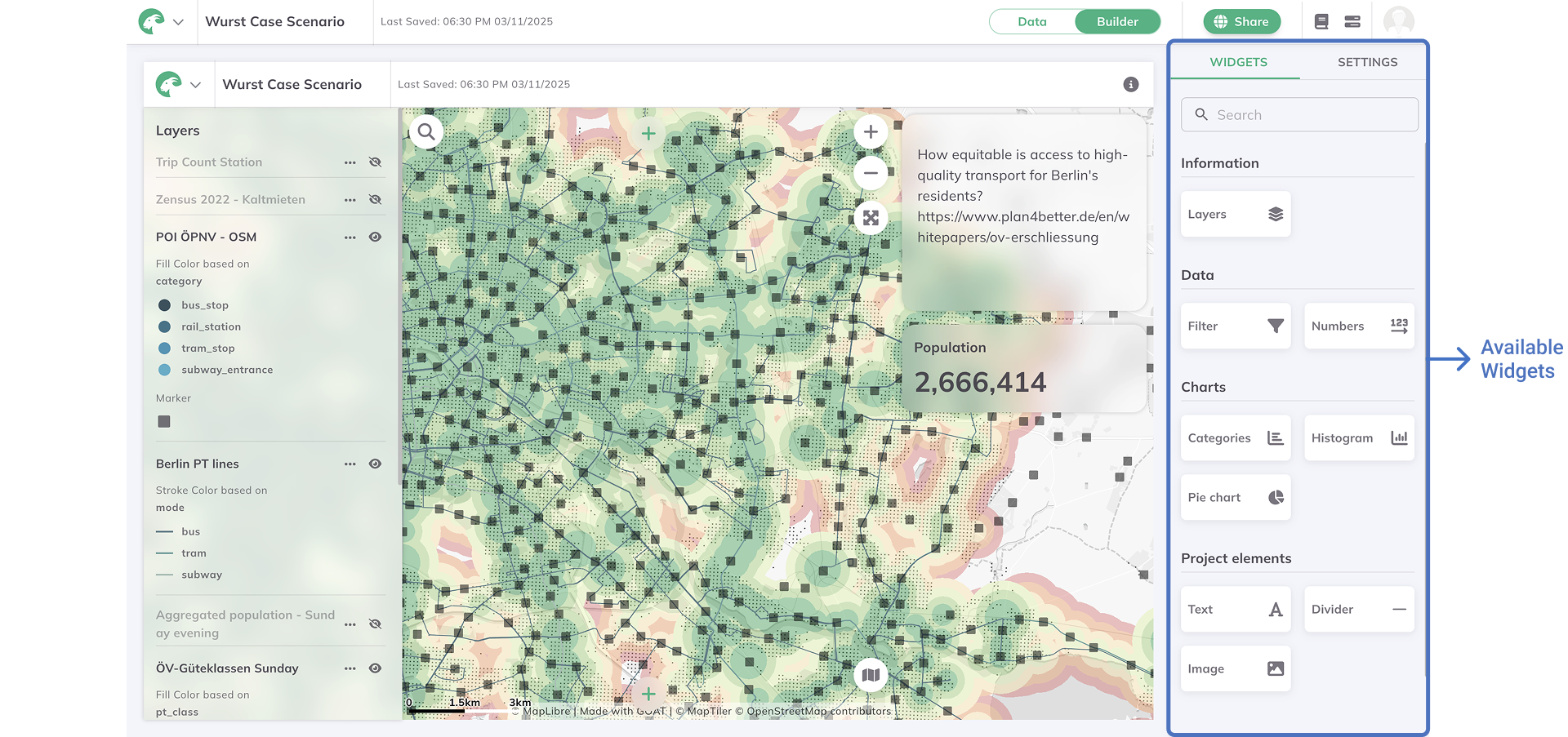Add the Pie chart widget
This screenshot has height=737, width=1568.
tap(1235, 497)
